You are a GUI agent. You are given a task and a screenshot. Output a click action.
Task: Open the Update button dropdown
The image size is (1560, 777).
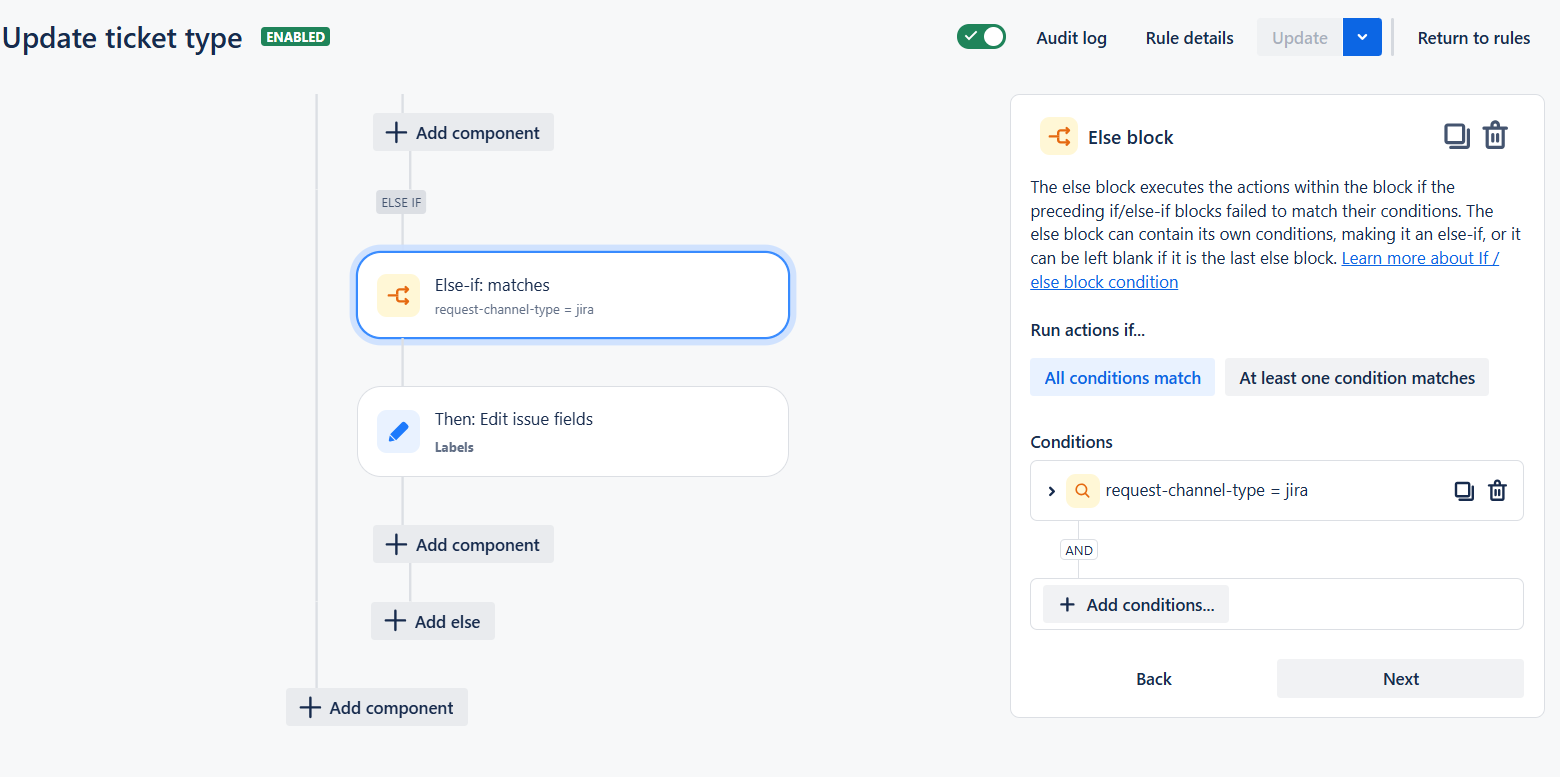coord(1362,37)
